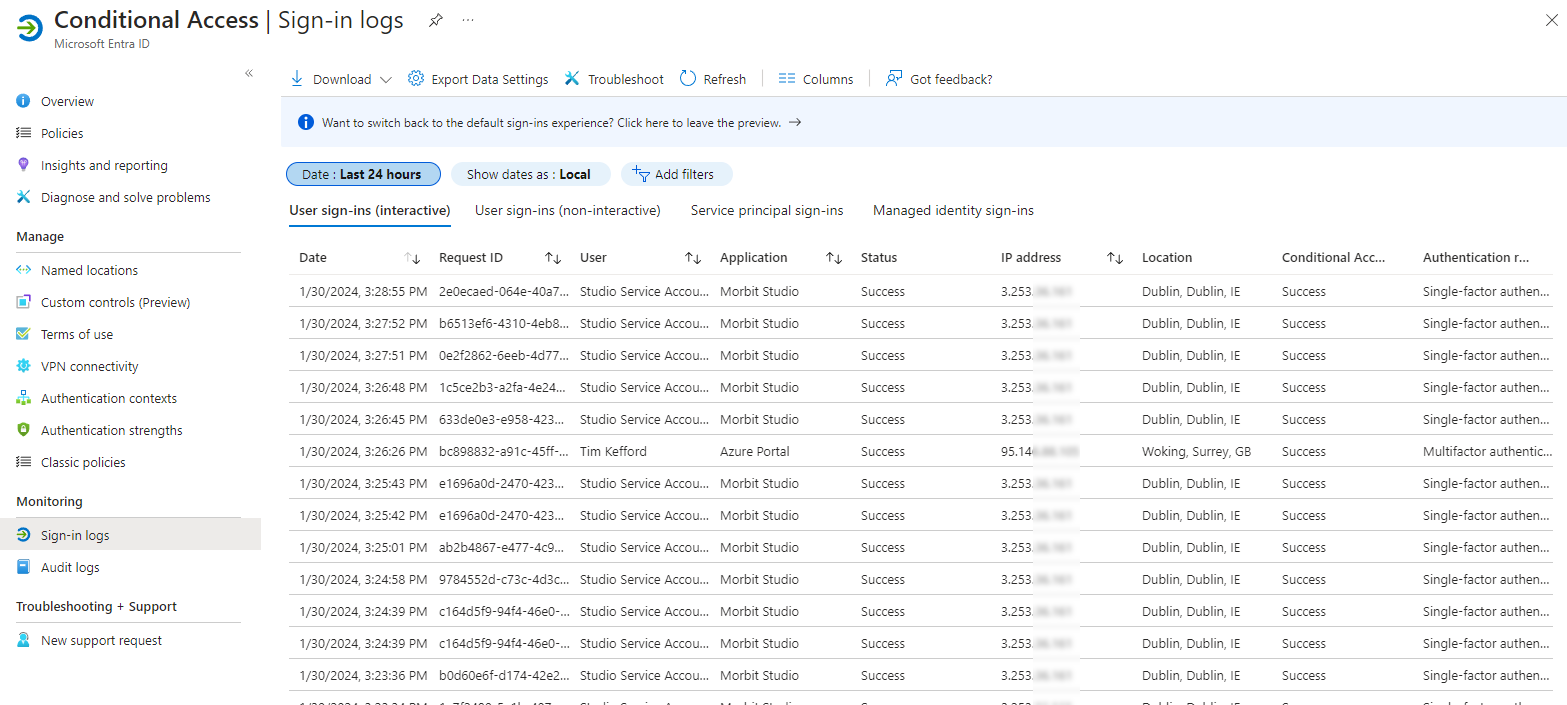This screenshot has width=1567, height=705.
Task: Sort by the User column arrows
Action: tap(693, 258)
